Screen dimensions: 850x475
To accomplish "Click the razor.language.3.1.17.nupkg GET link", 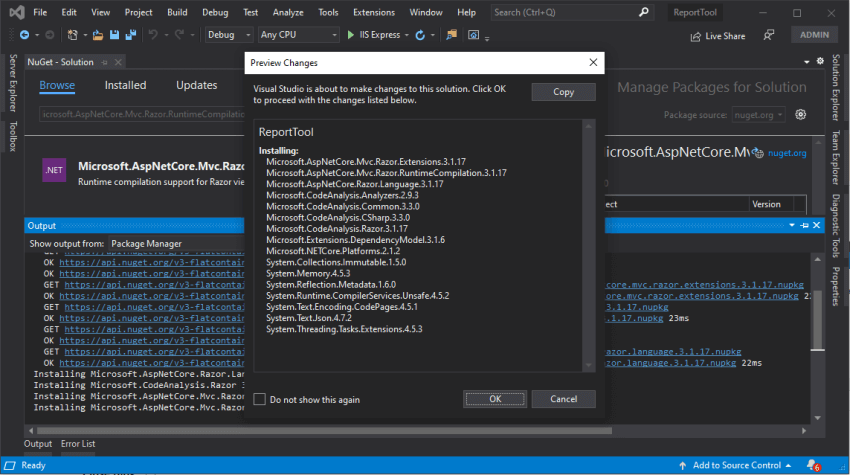I will pos(673,352).
